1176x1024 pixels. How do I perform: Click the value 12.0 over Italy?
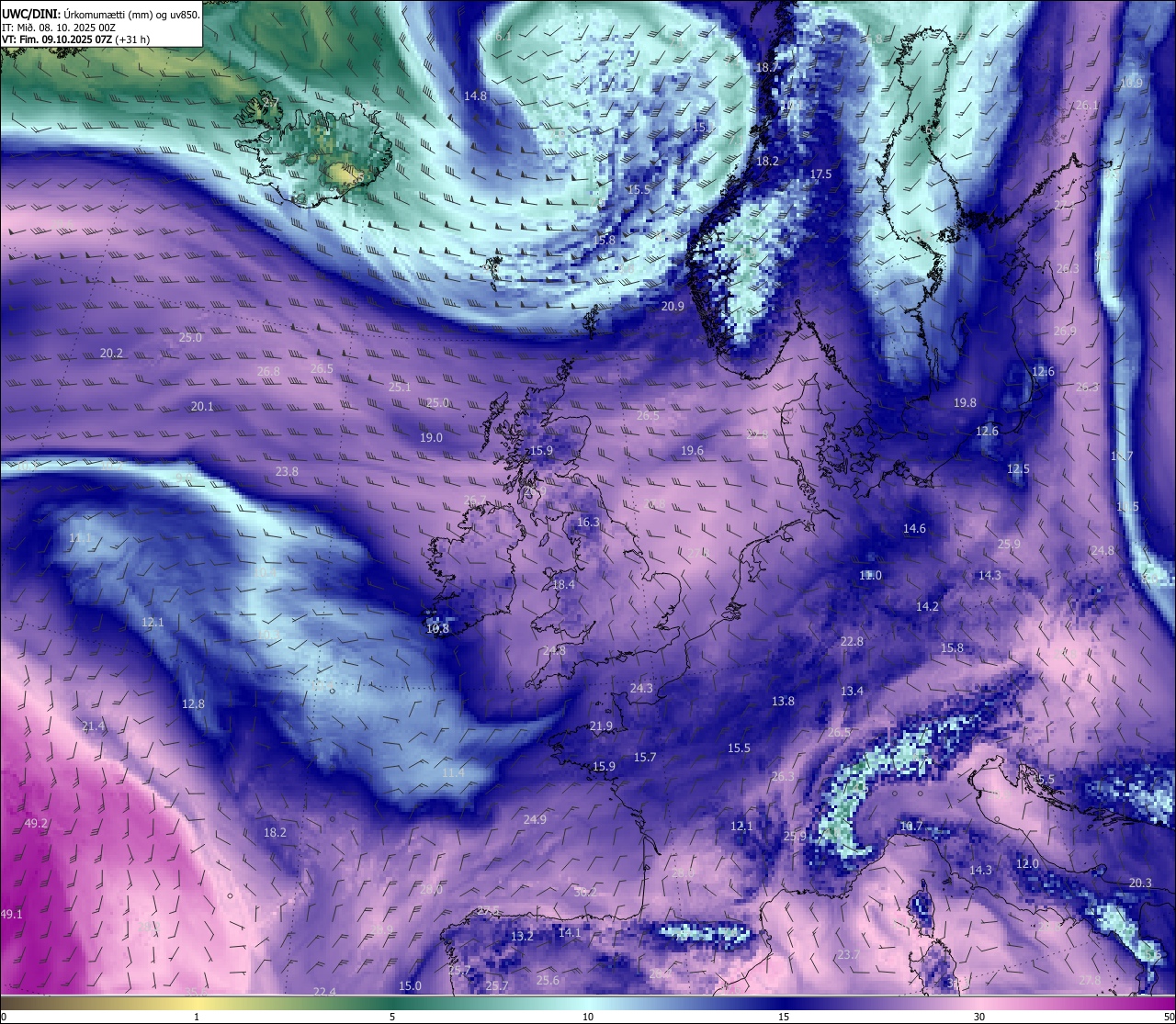[1027, 863]
